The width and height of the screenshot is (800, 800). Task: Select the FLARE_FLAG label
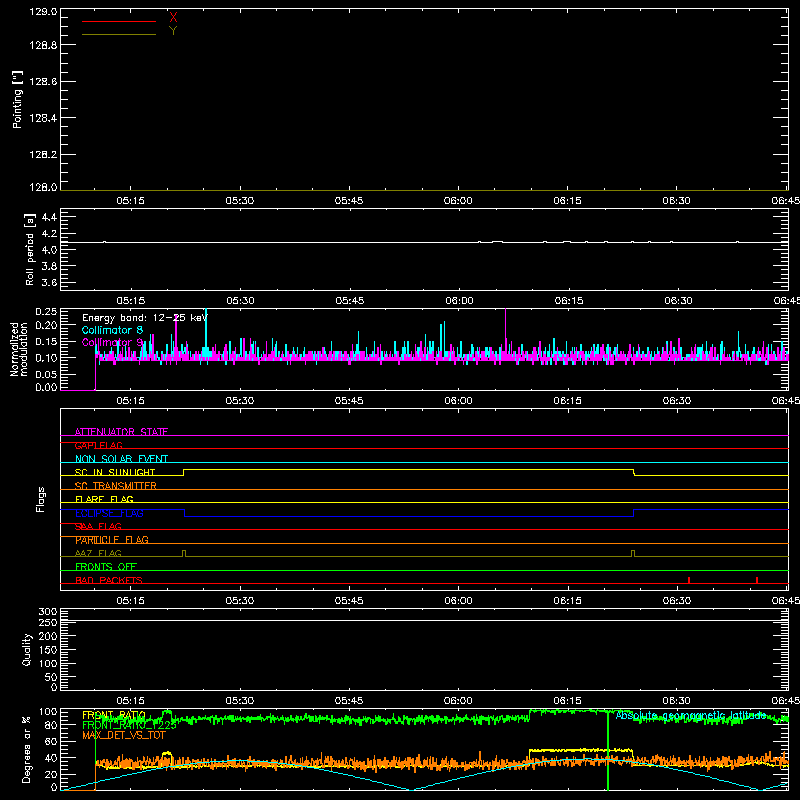coord(104,499)
